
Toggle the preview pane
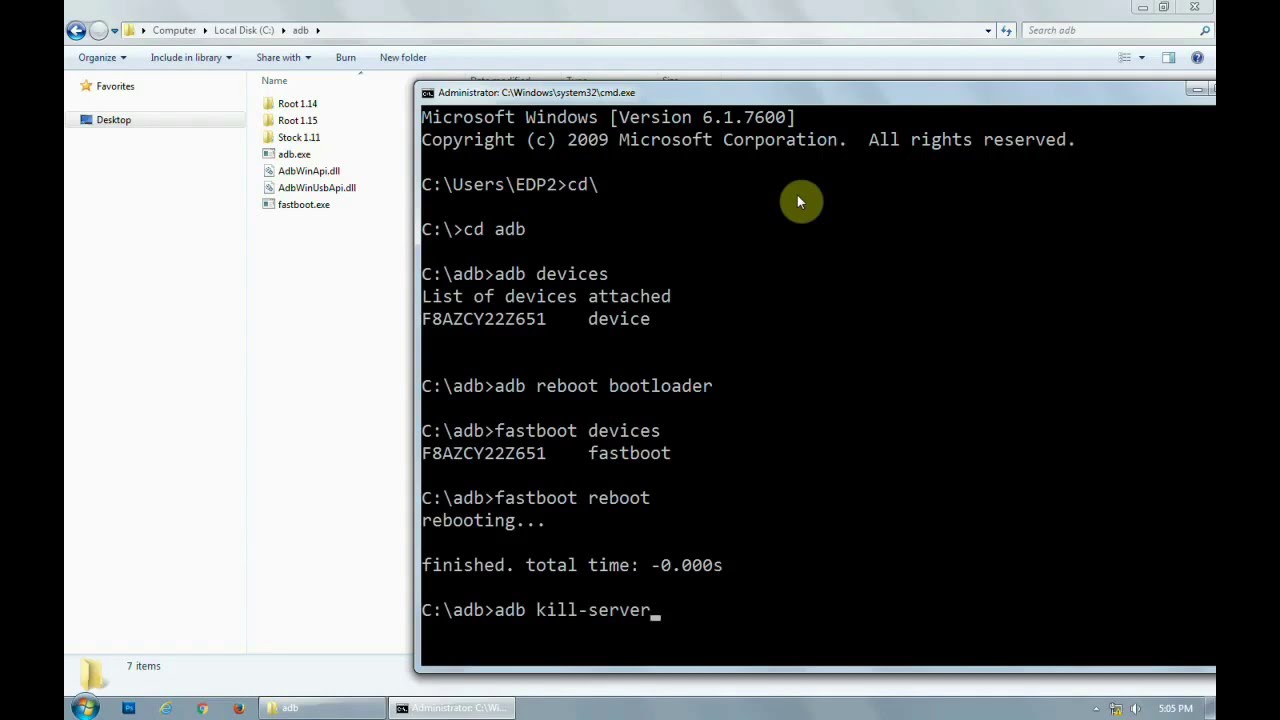(x=1168, y=58)
